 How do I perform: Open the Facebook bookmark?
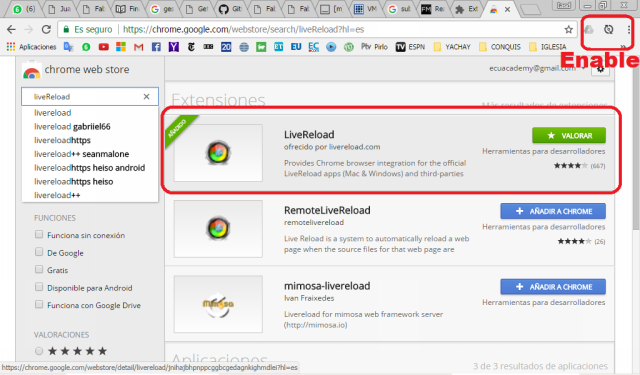156,47
